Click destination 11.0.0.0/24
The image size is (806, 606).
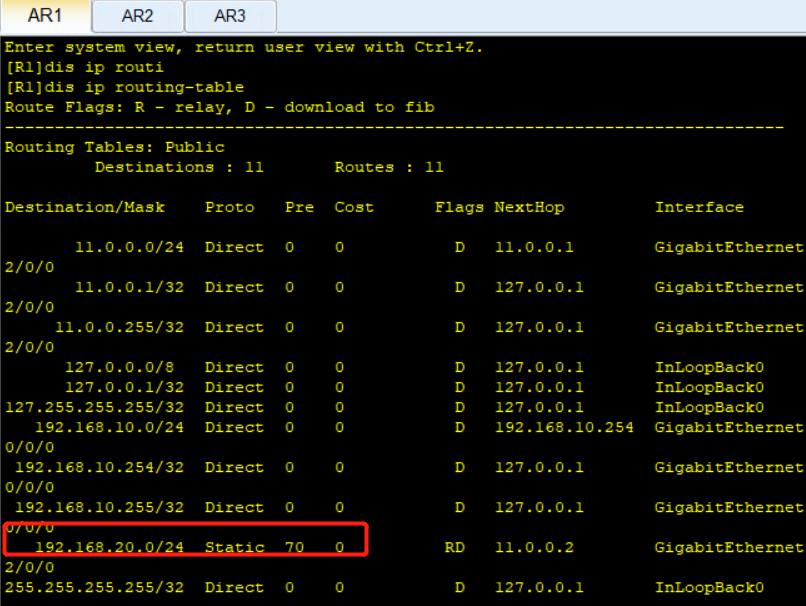point(130,248)
